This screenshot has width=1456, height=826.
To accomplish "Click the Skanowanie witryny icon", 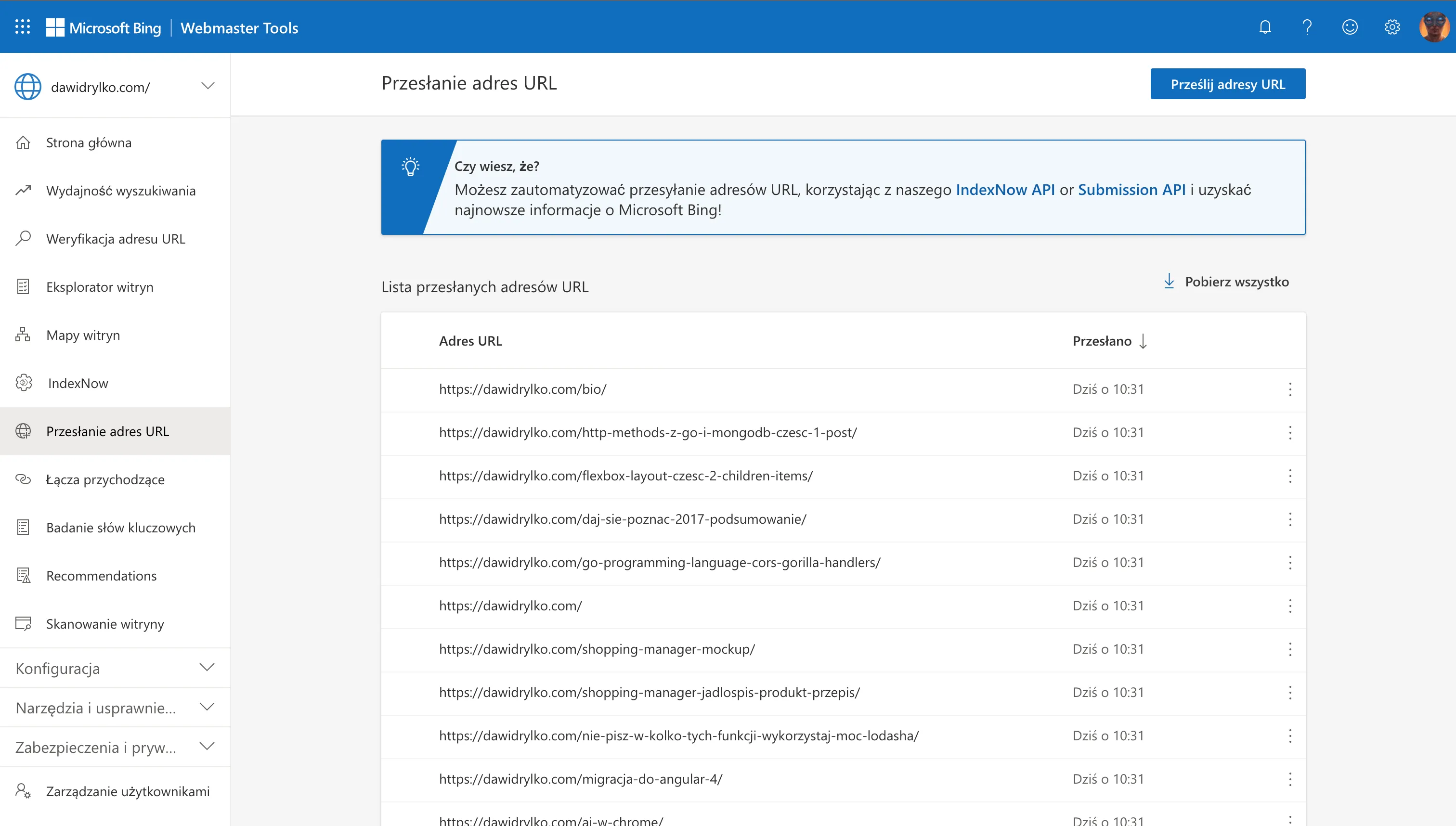I will pyautogui.click(x=23, y=623).
